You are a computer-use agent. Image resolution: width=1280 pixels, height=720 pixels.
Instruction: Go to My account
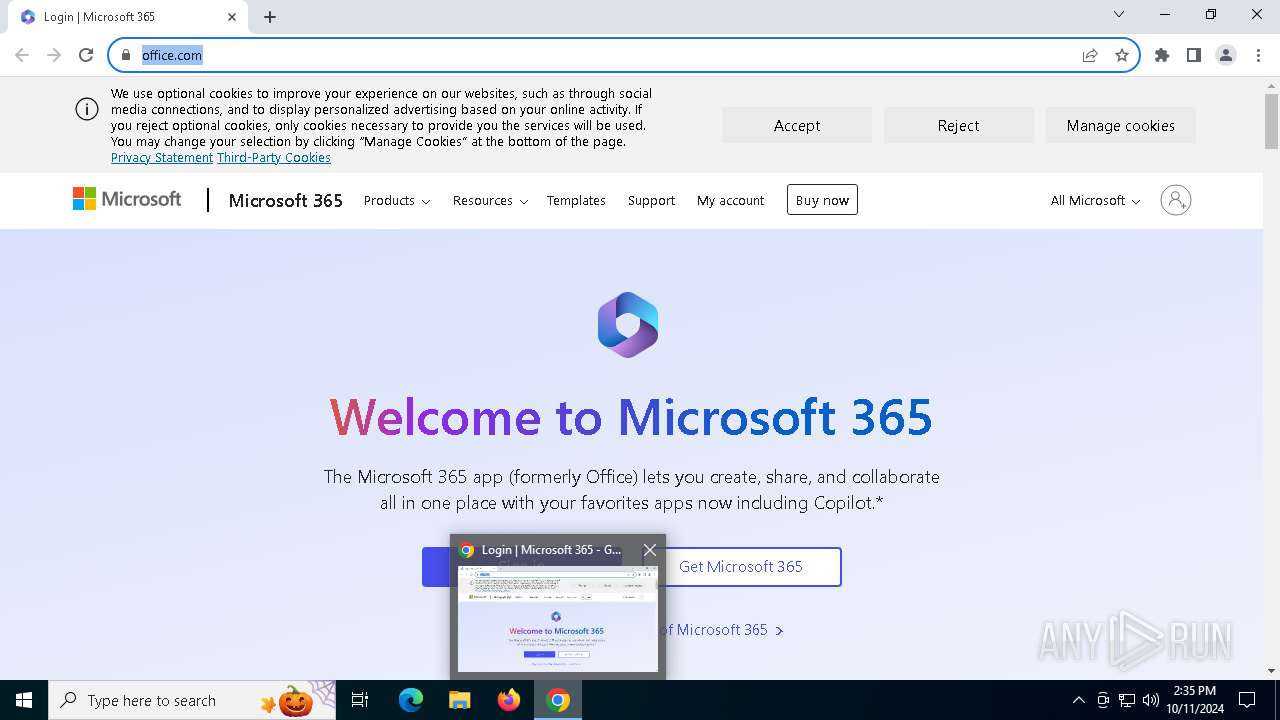tap(731, 200)
